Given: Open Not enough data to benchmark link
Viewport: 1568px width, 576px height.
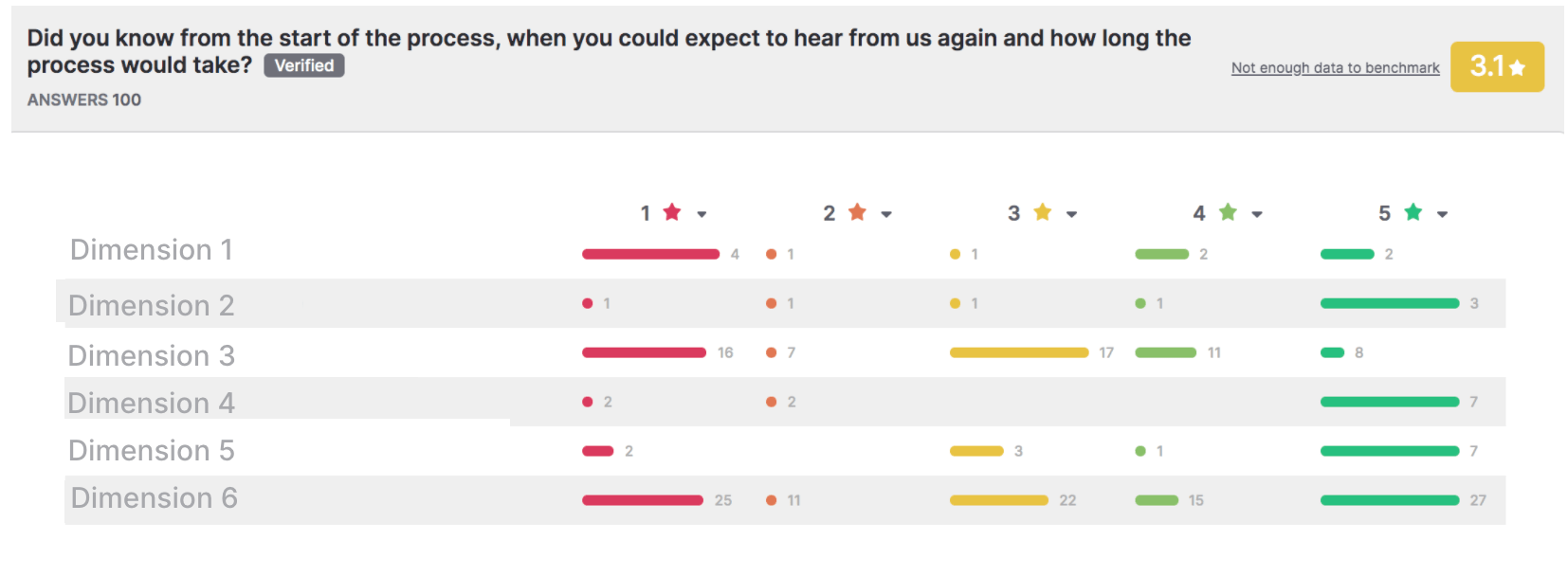Looking at the screenshot, I should click(x=1335, y=68).
